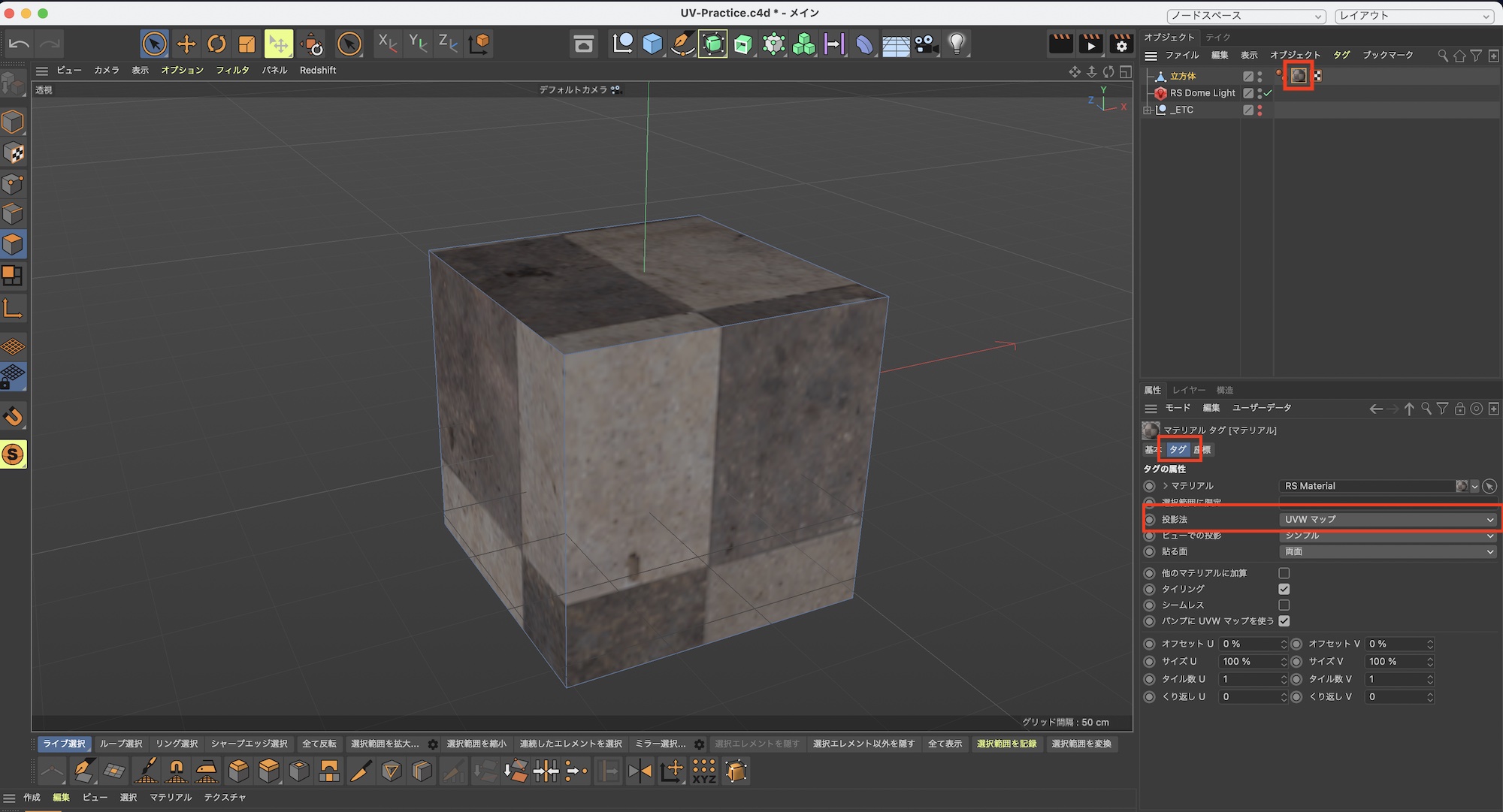
Task: Click the knife cut tool in bottom toolbar
Action: (361, 771)
